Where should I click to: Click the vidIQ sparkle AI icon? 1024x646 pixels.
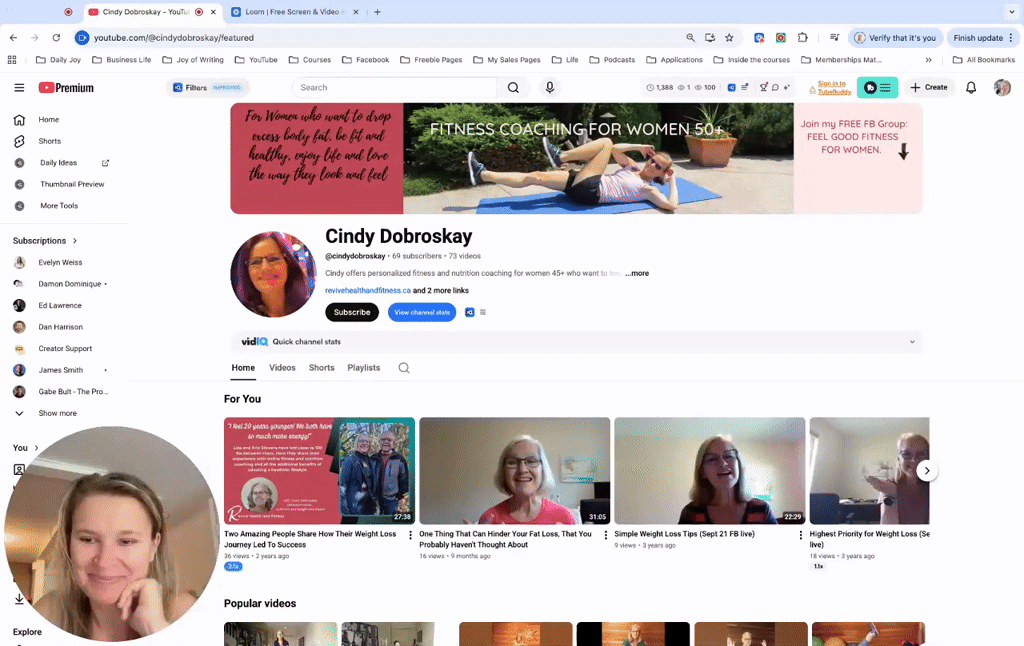[x=786, y=88]
